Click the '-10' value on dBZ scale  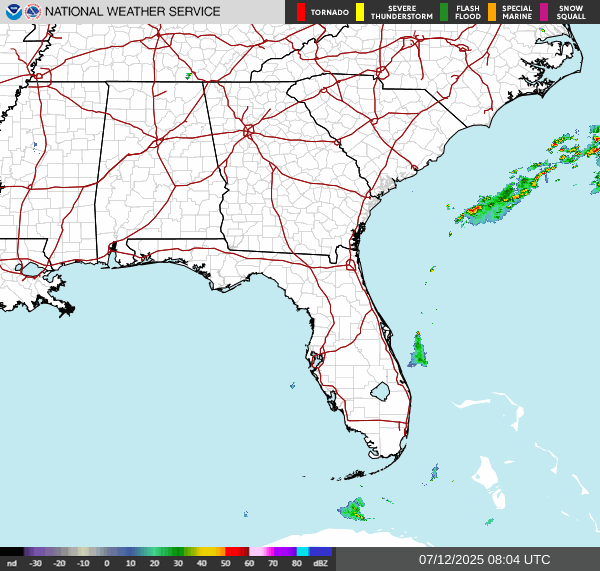(83, 563)
